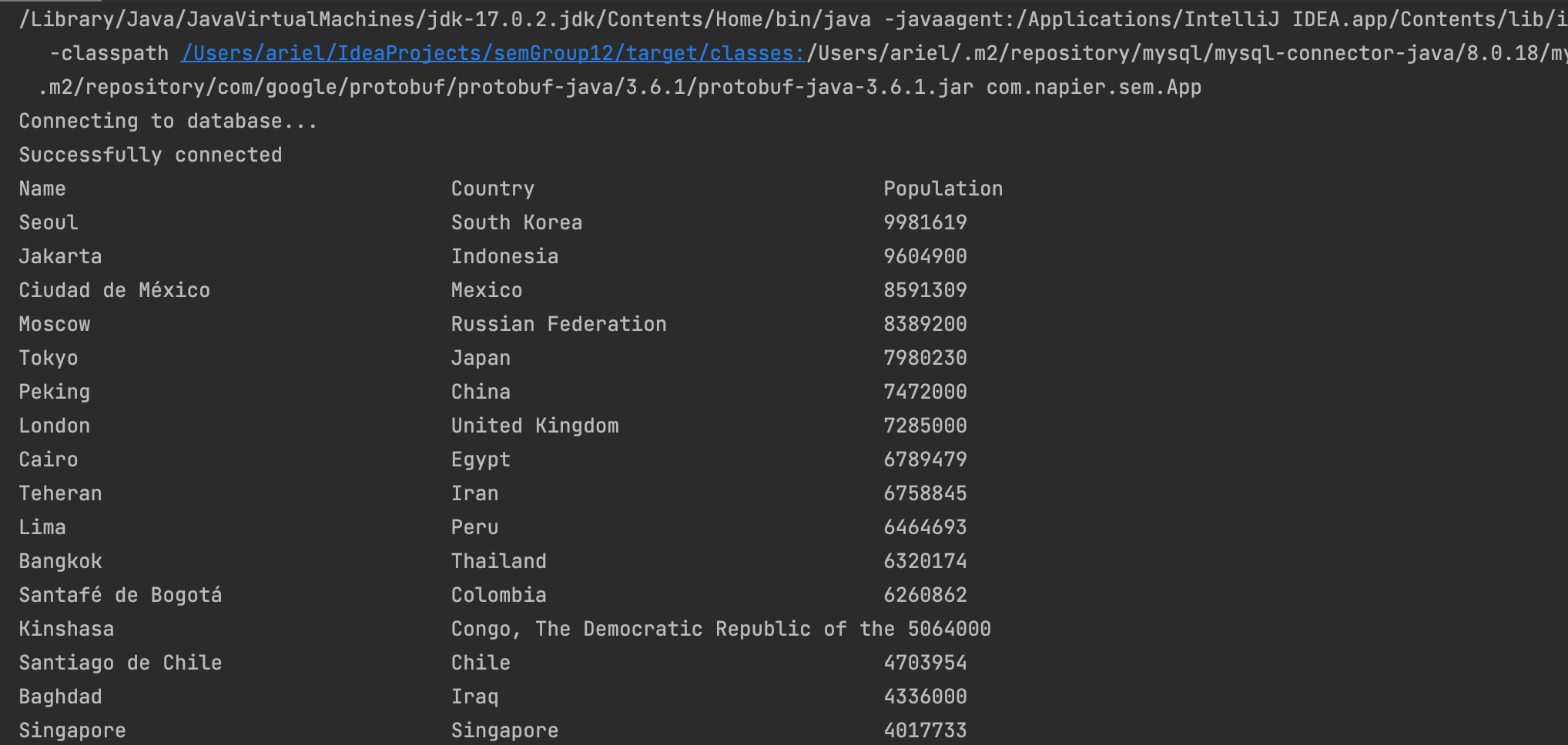Click the city name Santiago de Chile
Screen dimensions: 1568x745
121,663
